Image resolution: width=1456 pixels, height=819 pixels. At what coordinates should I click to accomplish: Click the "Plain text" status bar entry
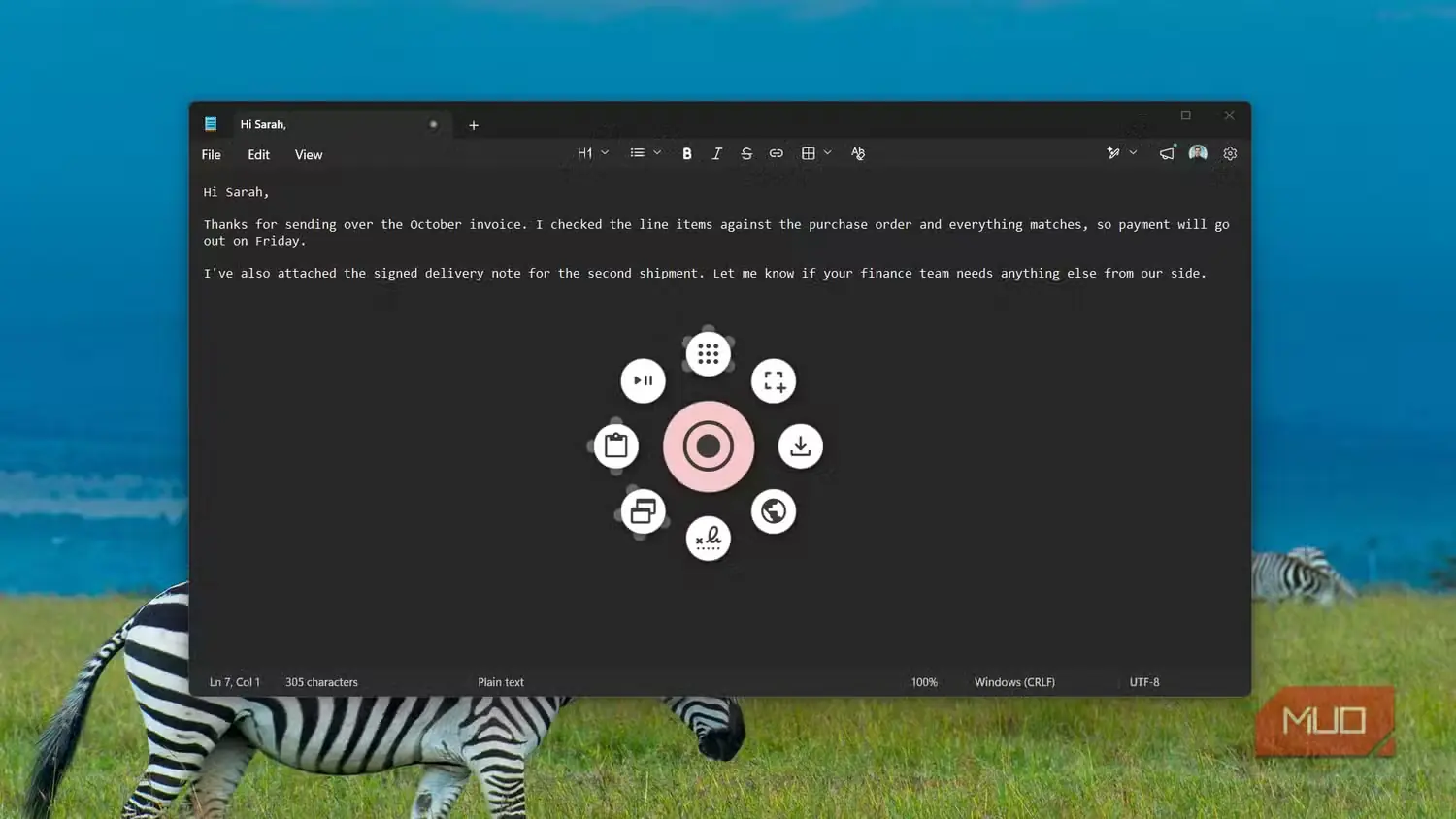coord(501,682)
